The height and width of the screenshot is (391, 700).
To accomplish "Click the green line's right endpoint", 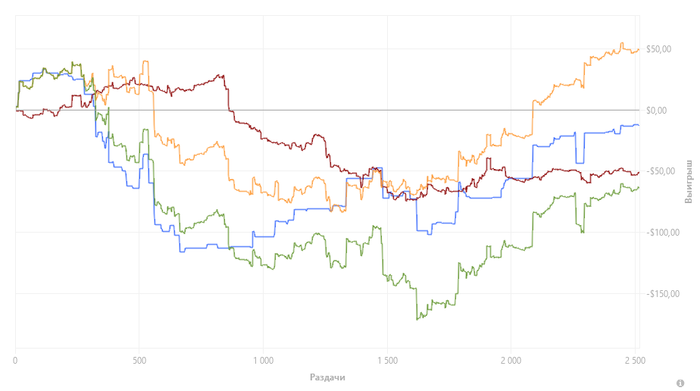I will 639,187.
